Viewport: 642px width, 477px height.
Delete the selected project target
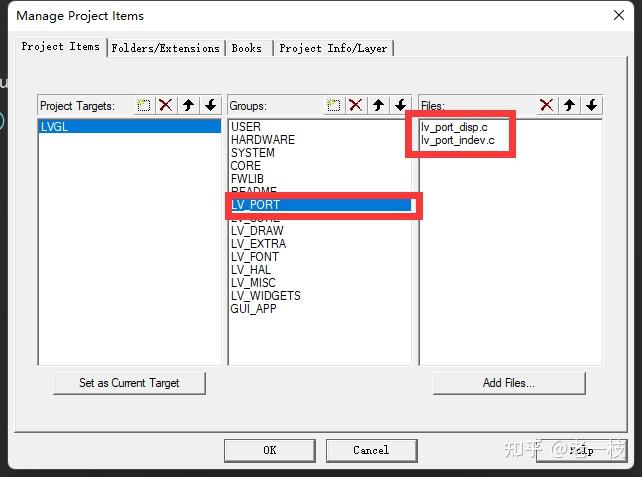coord(165,105)
